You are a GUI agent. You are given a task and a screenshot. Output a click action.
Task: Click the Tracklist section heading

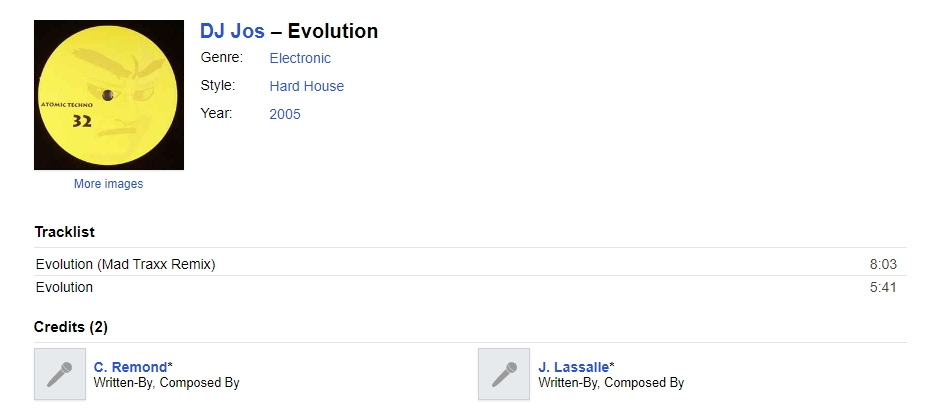coord(64,232)
